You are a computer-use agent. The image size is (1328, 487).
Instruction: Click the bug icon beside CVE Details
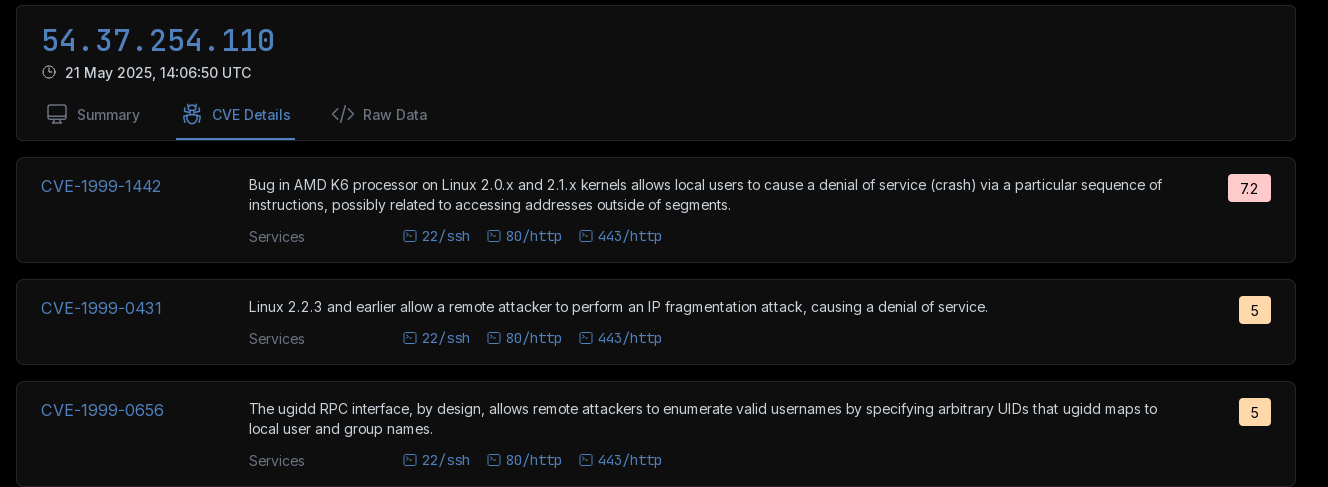tap(192, 114)
